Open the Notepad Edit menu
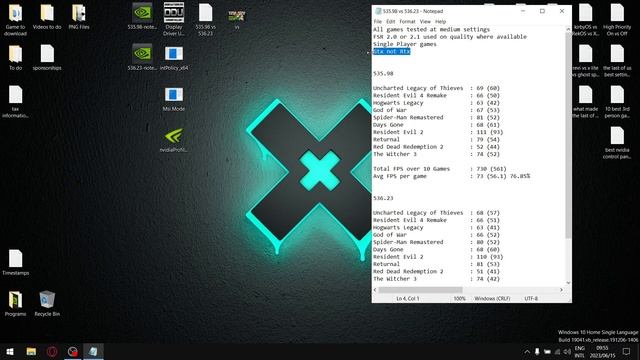This screenshot has height=360, width=640. coord(391,22)
